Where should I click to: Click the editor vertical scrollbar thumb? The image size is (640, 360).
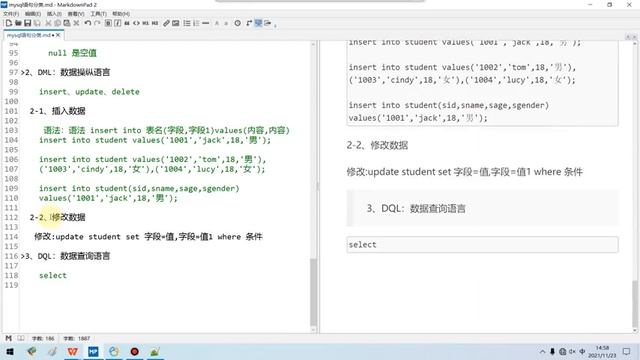point(313,291)
